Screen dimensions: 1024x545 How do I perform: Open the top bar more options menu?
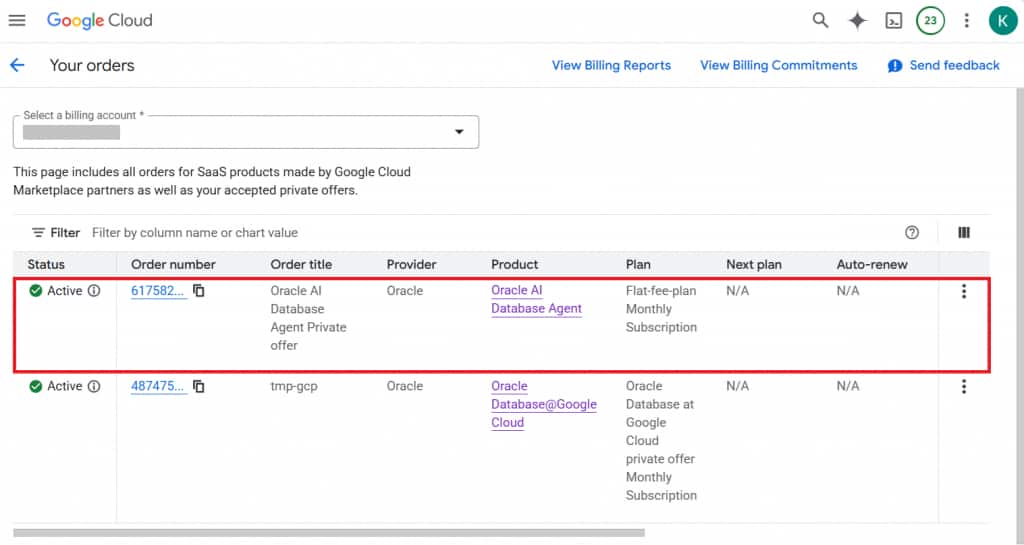(967, 20)
